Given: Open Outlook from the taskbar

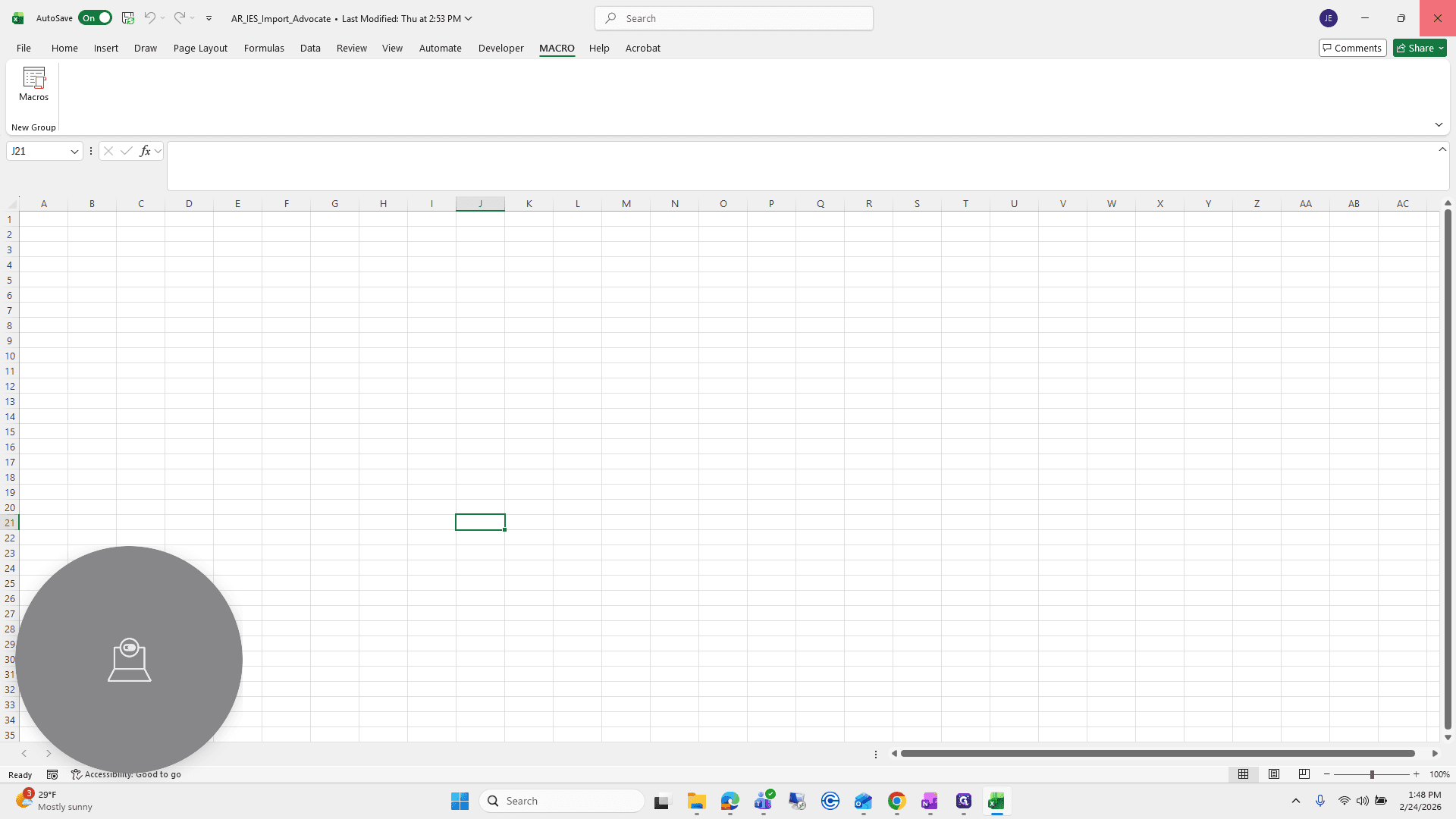Looking at the screenshot, I should [864, 801].
